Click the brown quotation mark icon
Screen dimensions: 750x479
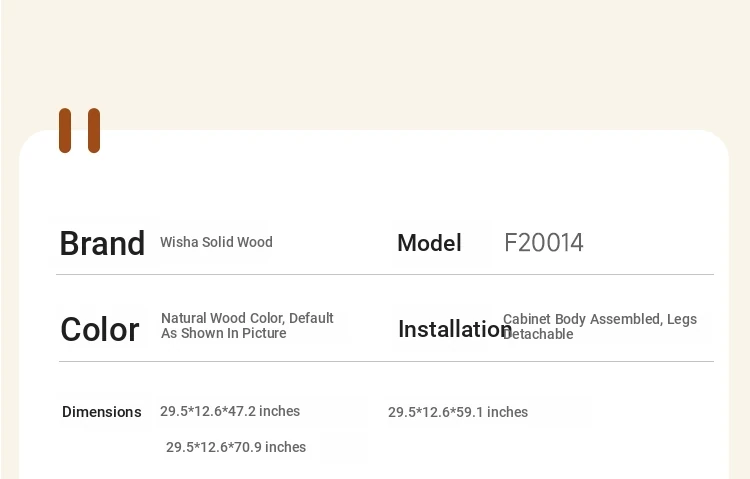[79, 131]
